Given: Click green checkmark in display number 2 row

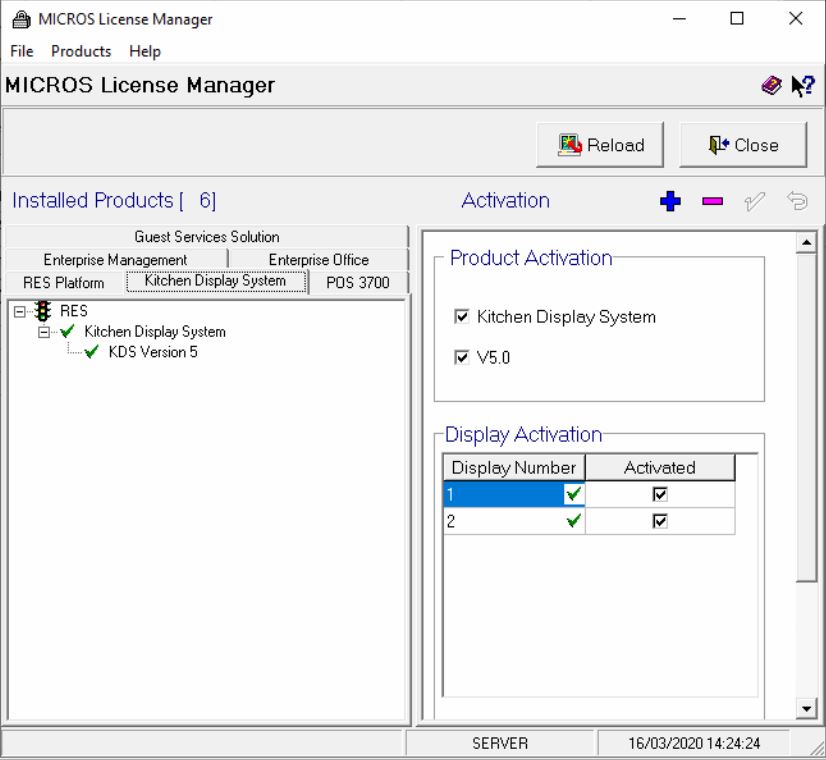Looking at the screenshot, I should [x=573, y=521].
